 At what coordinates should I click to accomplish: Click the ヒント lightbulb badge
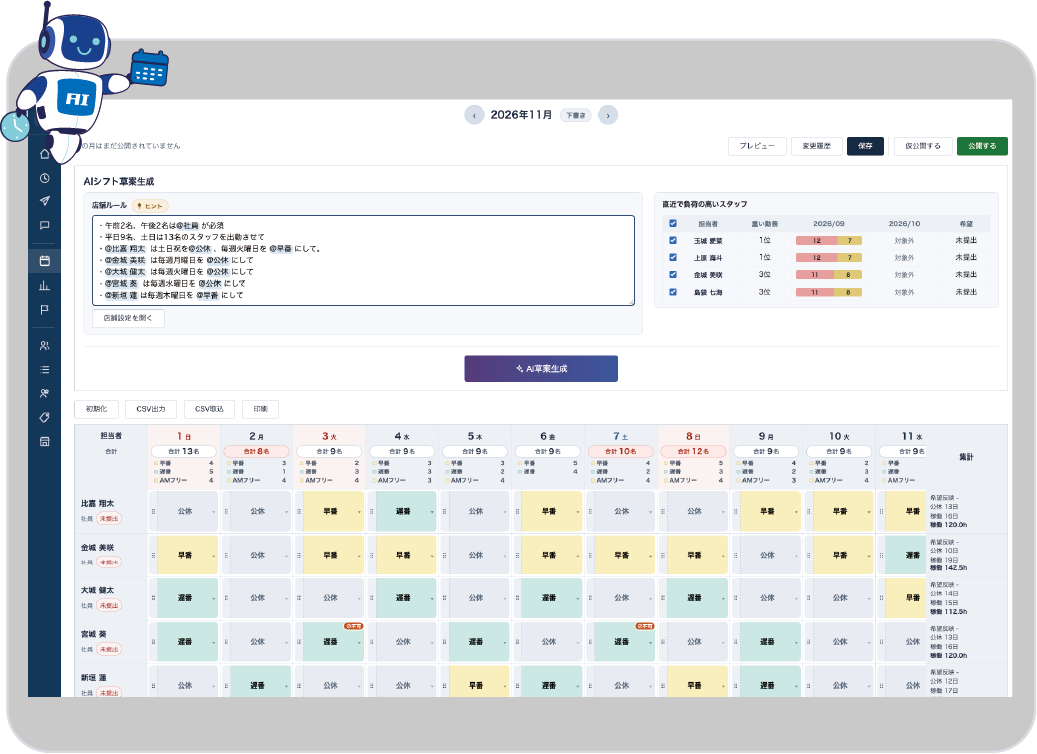coord(150,206)
